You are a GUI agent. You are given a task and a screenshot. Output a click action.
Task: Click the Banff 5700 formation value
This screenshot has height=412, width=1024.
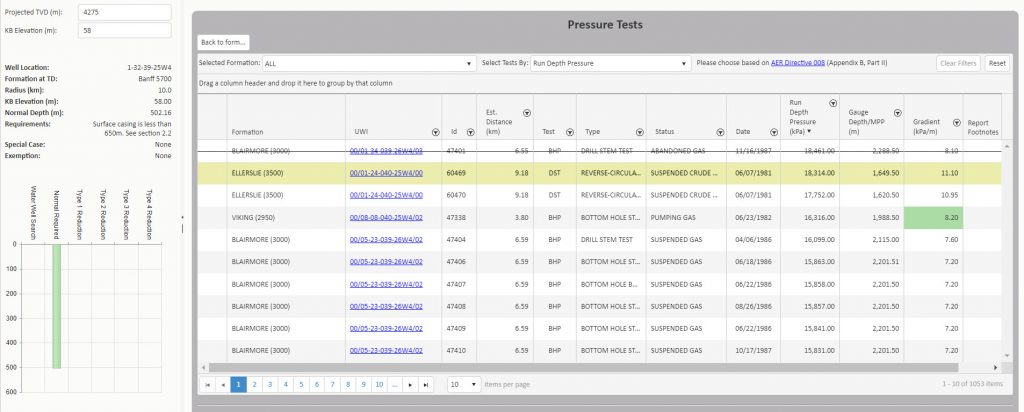[x=155, y=78]
